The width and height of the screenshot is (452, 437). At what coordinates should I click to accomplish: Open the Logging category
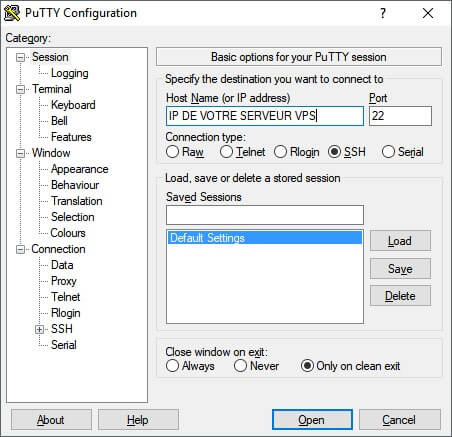pos(70,73)
